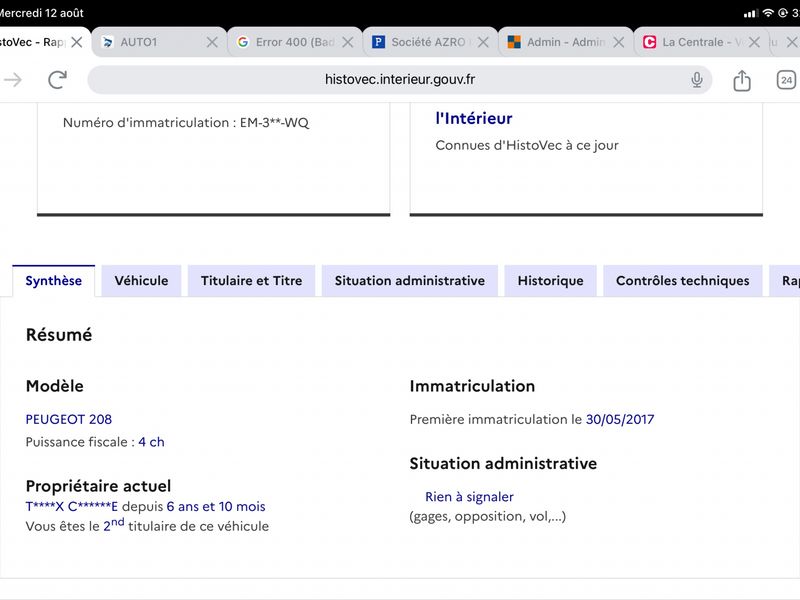The width and height of the screenshot is (800, 600).
Task: Switch to the Error 400 browser tab
Action: pos(294,42)
